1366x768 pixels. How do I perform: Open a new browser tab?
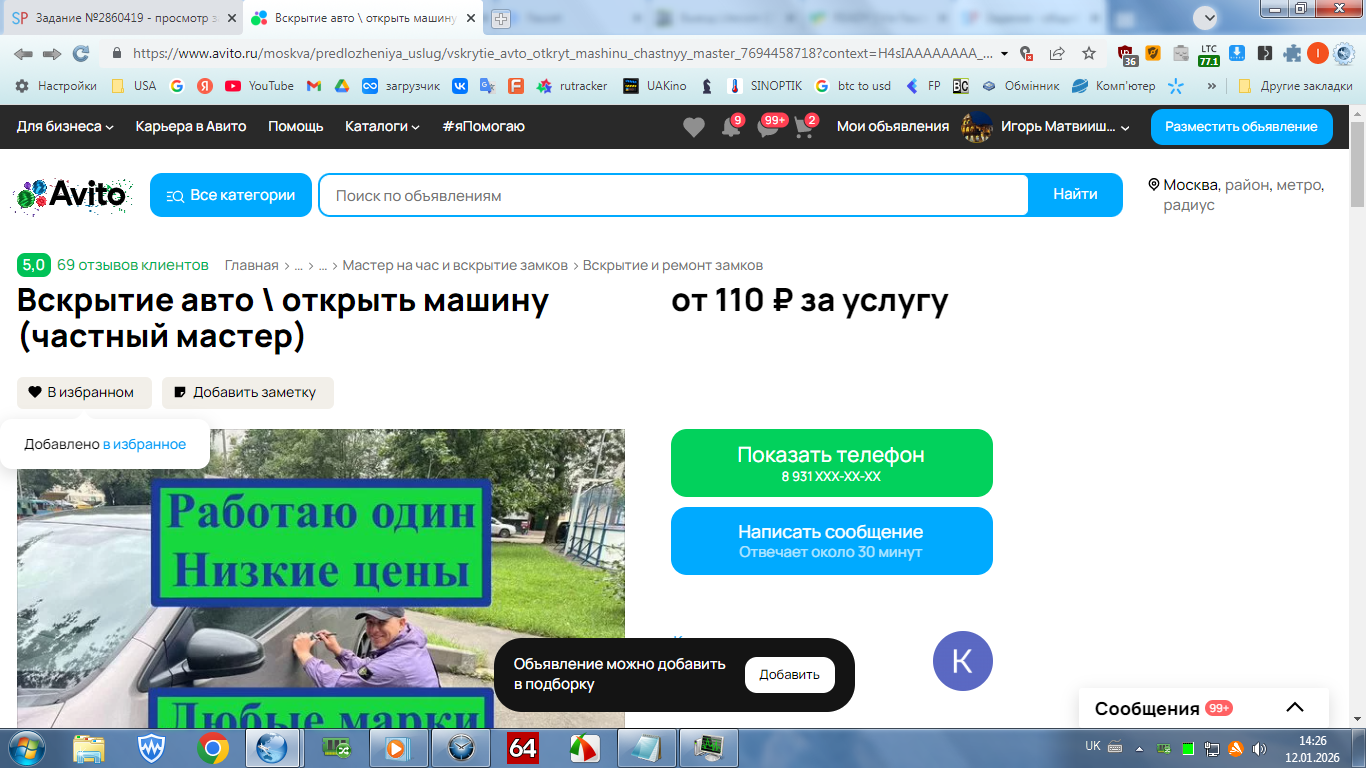click(501, 18)
